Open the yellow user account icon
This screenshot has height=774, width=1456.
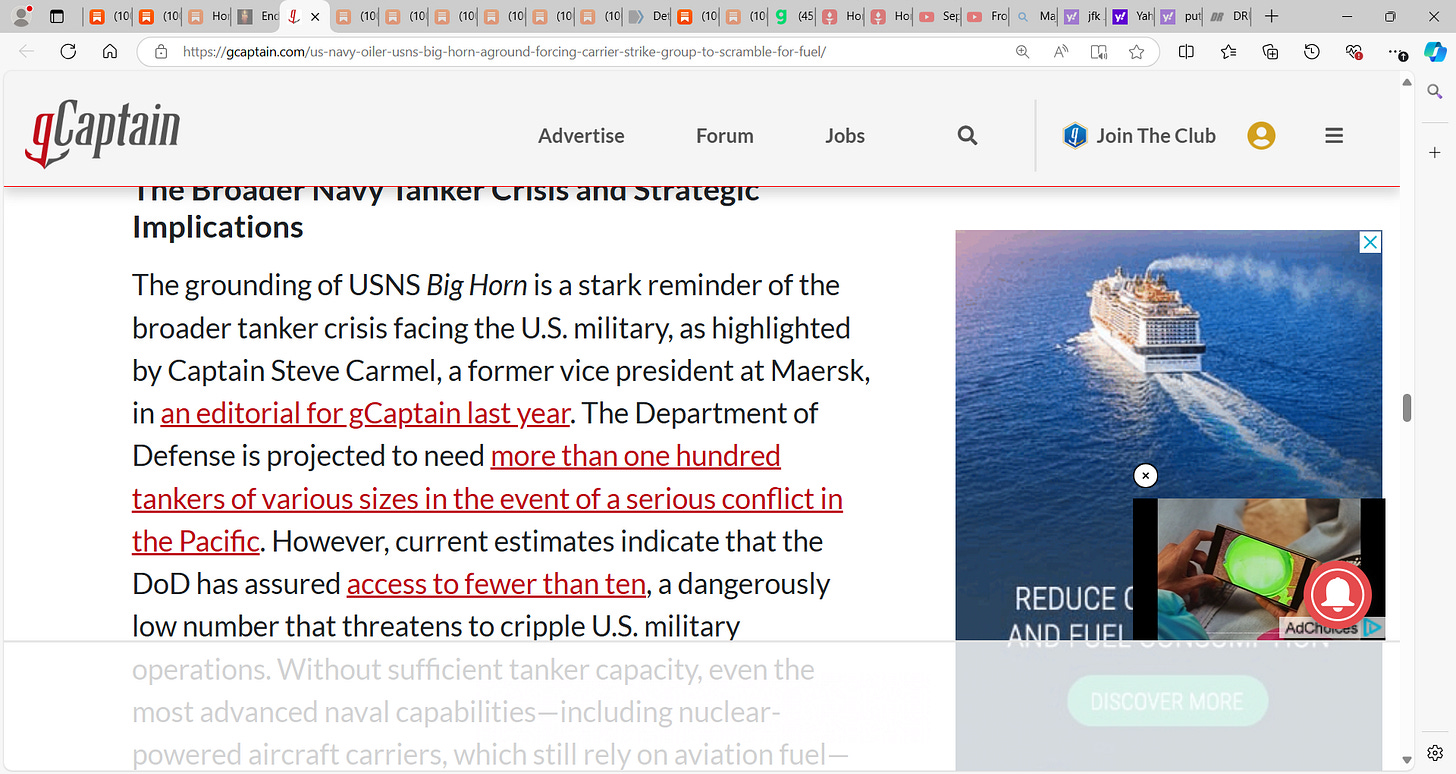[1261, 135]
